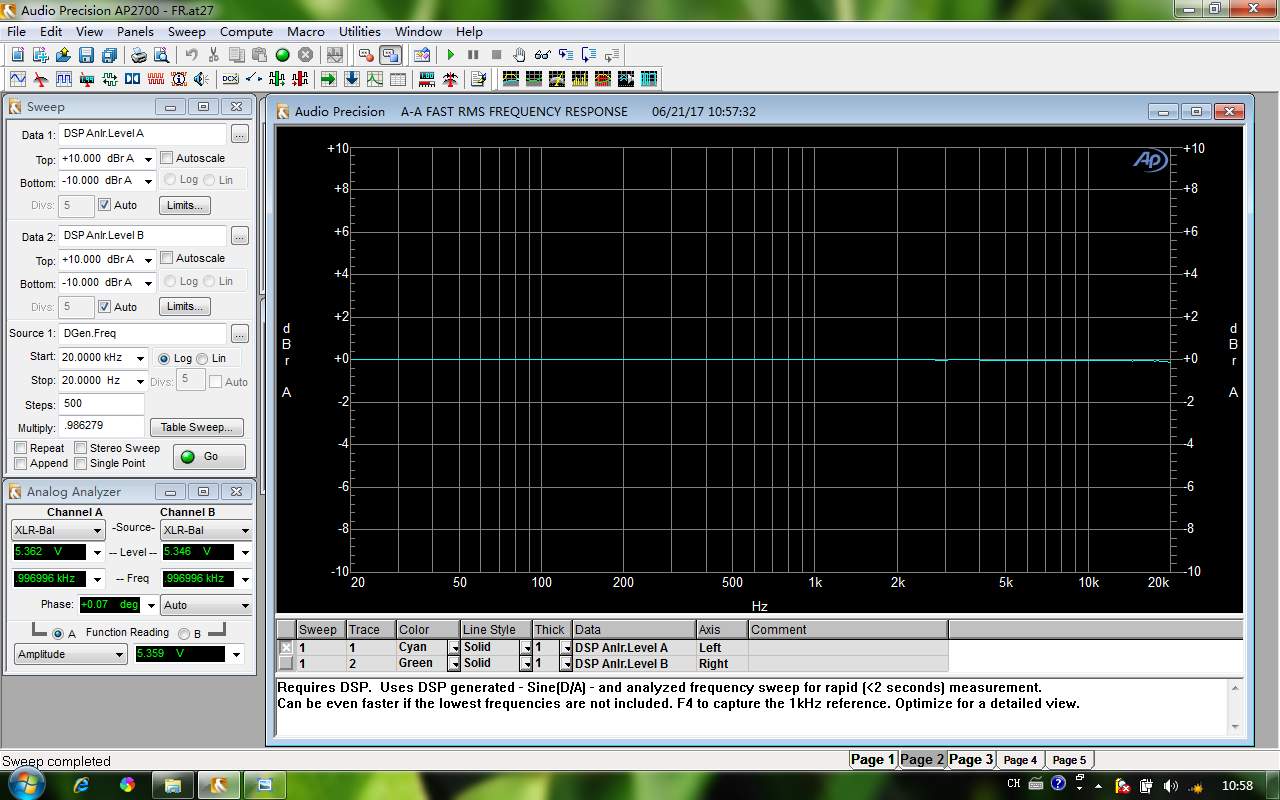Open the trace 1 Cyan color dropdown
Viewport: 1280px width, 800px height.
pos(454,648)
